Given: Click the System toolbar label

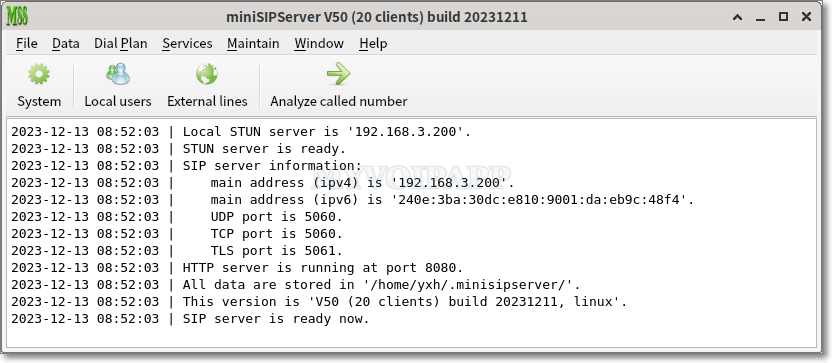Looking at the screenshot, I should coord(39,101).
